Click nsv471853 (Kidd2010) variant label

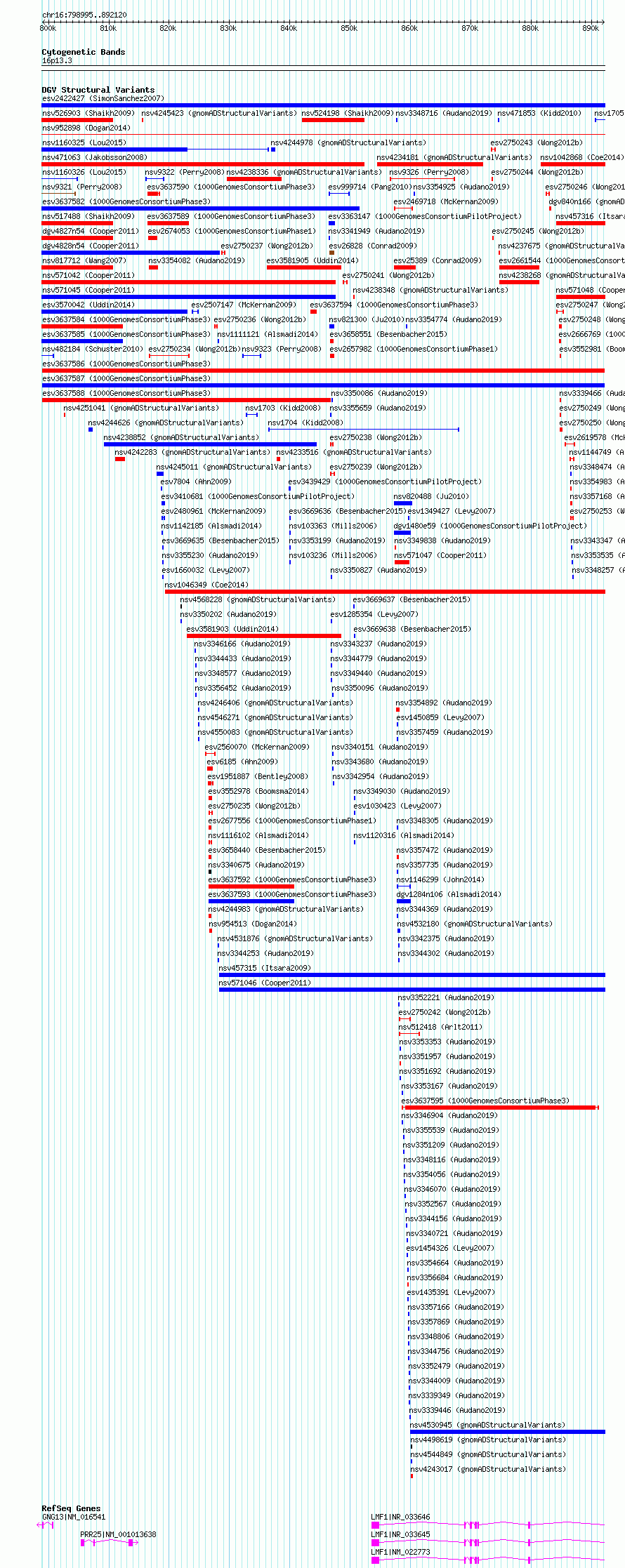coord(539,113)
